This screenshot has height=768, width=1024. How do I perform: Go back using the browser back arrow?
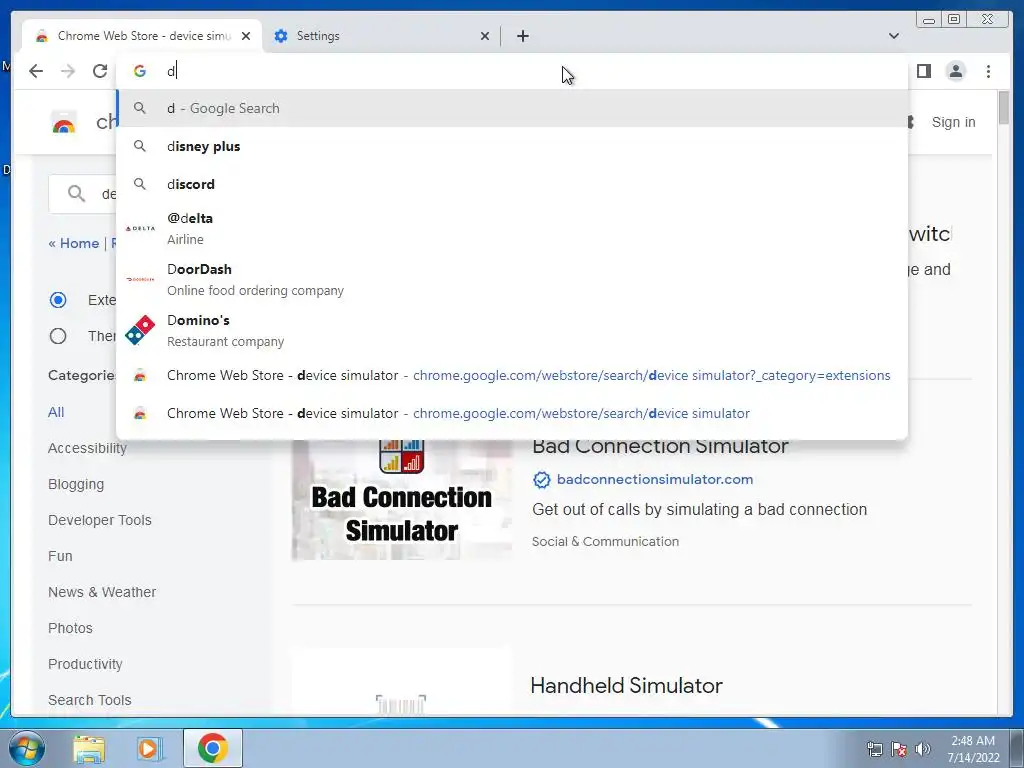coord(36,71)
